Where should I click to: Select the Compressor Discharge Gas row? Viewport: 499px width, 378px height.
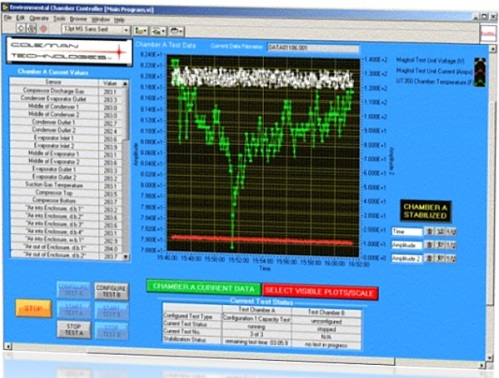[67, 91]
